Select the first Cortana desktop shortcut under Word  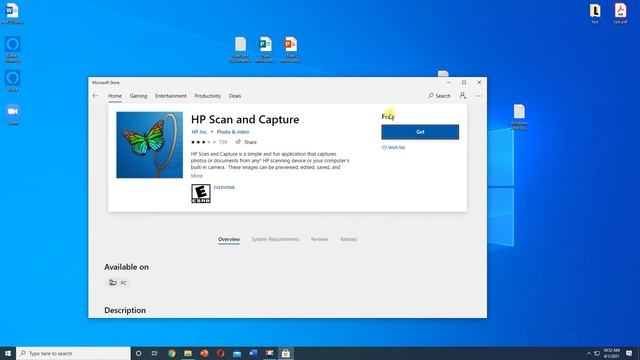13,49
